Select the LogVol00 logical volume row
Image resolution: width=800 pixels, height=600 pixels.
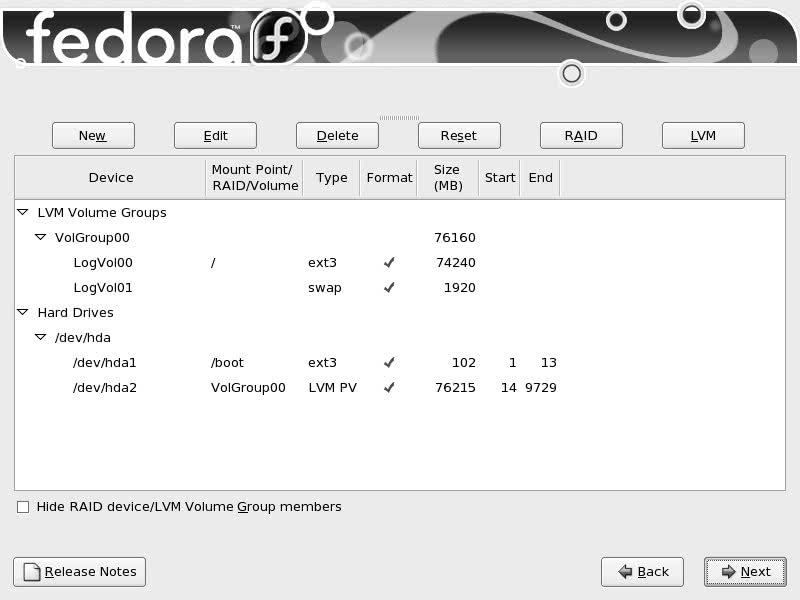pyautogui.click(x=400, y=262)
